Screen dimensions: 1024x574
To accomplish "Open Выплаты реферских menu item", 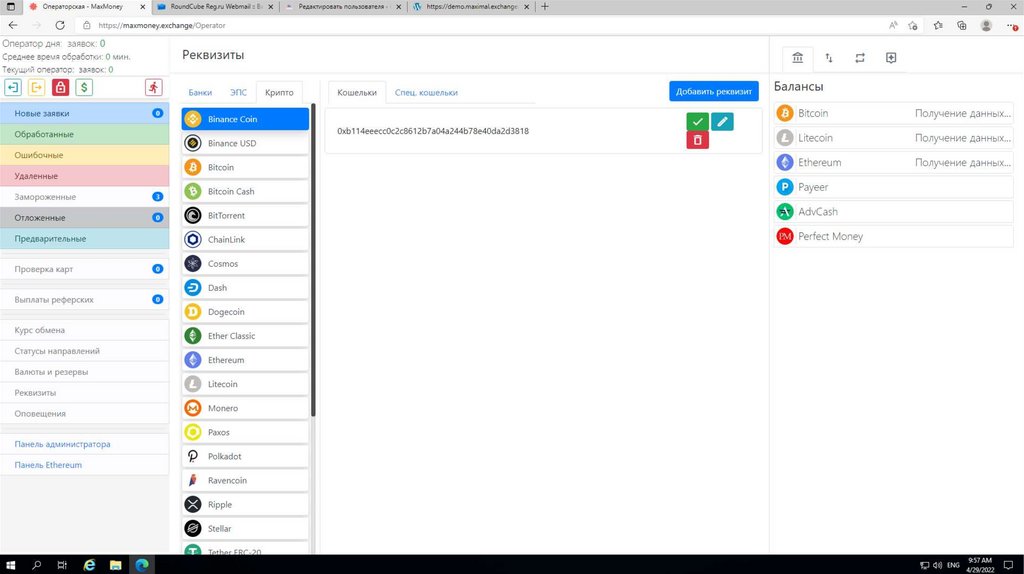I will coord(84,300).
